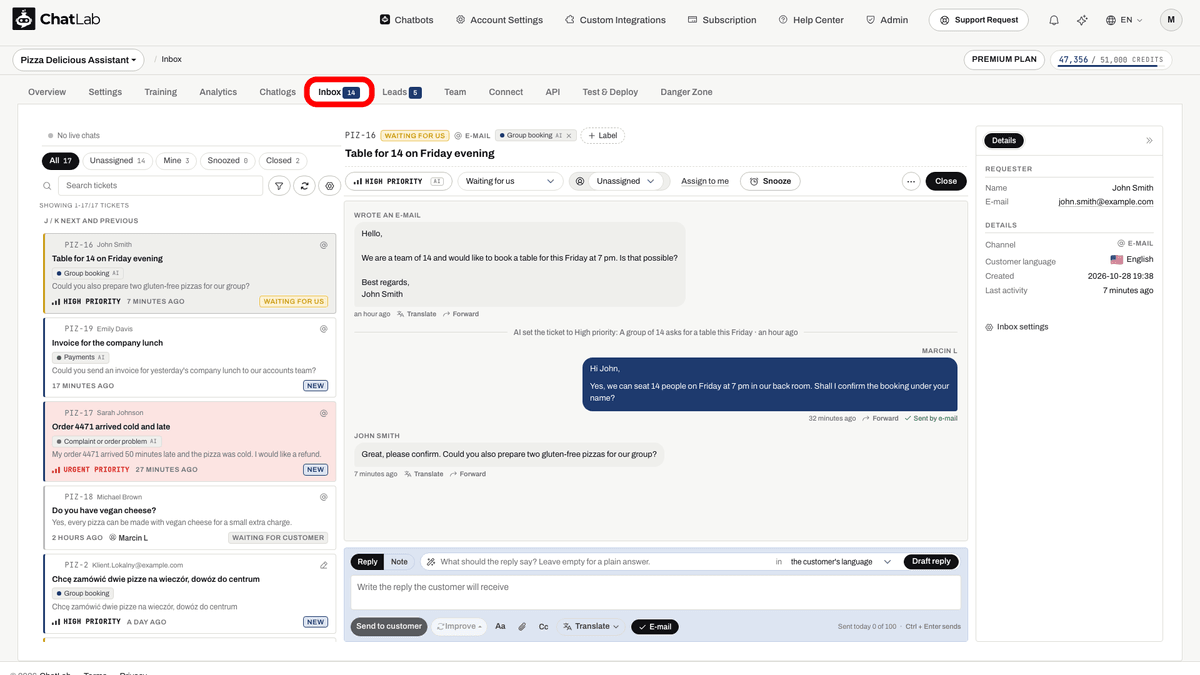Image resolution: width=1200 pixels, height=675 pixels.
Task: Open ticket filter funnel icon
Action: (279, 185)
